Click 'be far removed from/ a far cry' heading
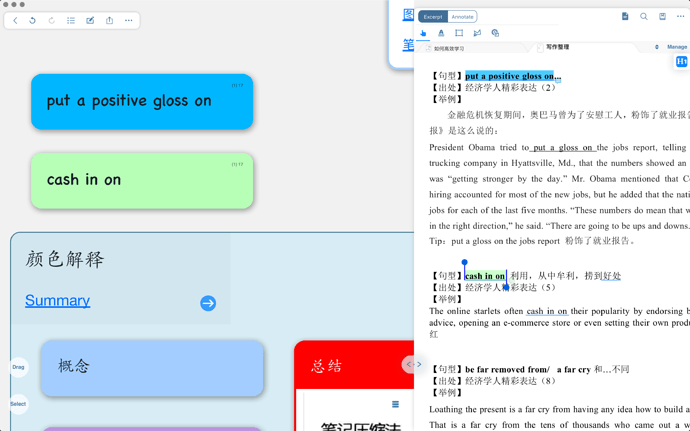Image resolution: width=690 pixels, height=431 pixels. [x=528, y=369]
